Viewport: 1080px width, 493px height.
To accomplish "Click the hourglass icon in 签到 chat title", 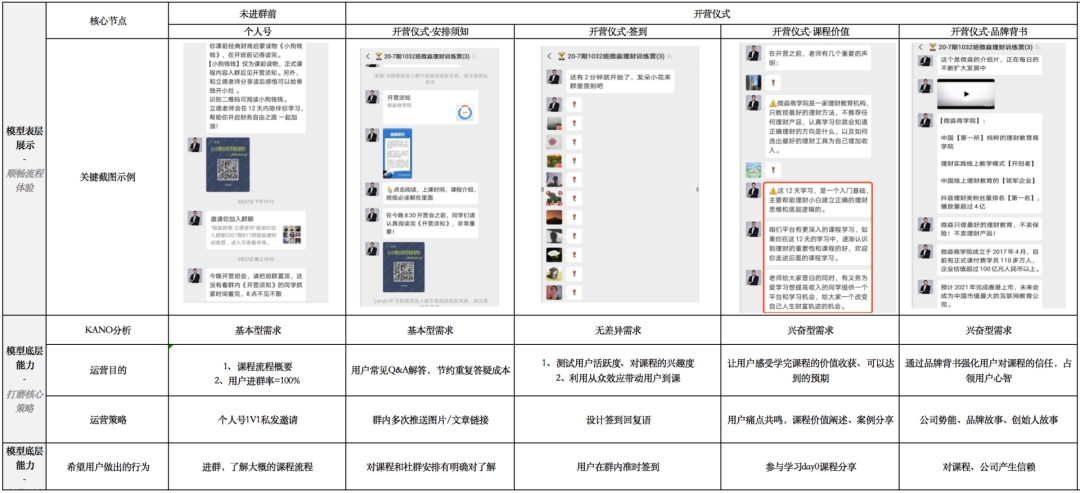I will pos(562,56).
